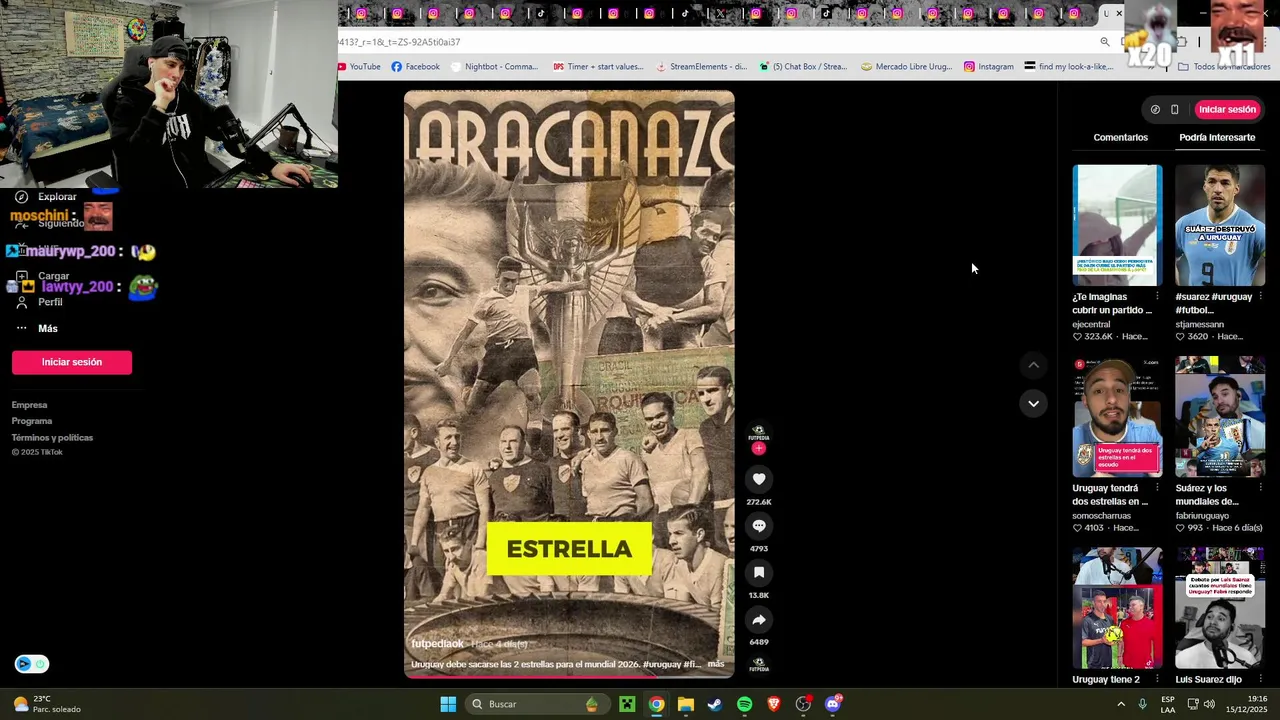The image size is (1280, 720).
Task: Open find my look-a-like bookmark
Action: click(x=1069, y=67)
